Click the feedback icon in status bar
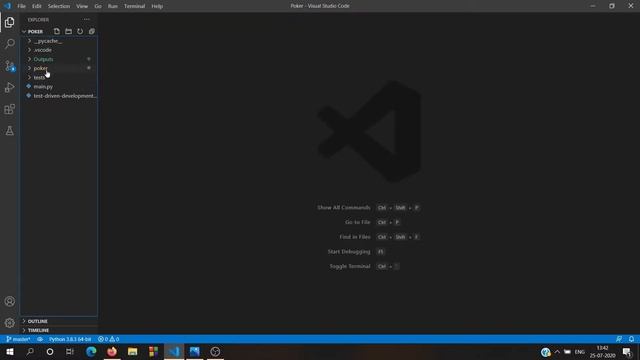The height and width of the screenshot is (360, 640). click(619, 339)
